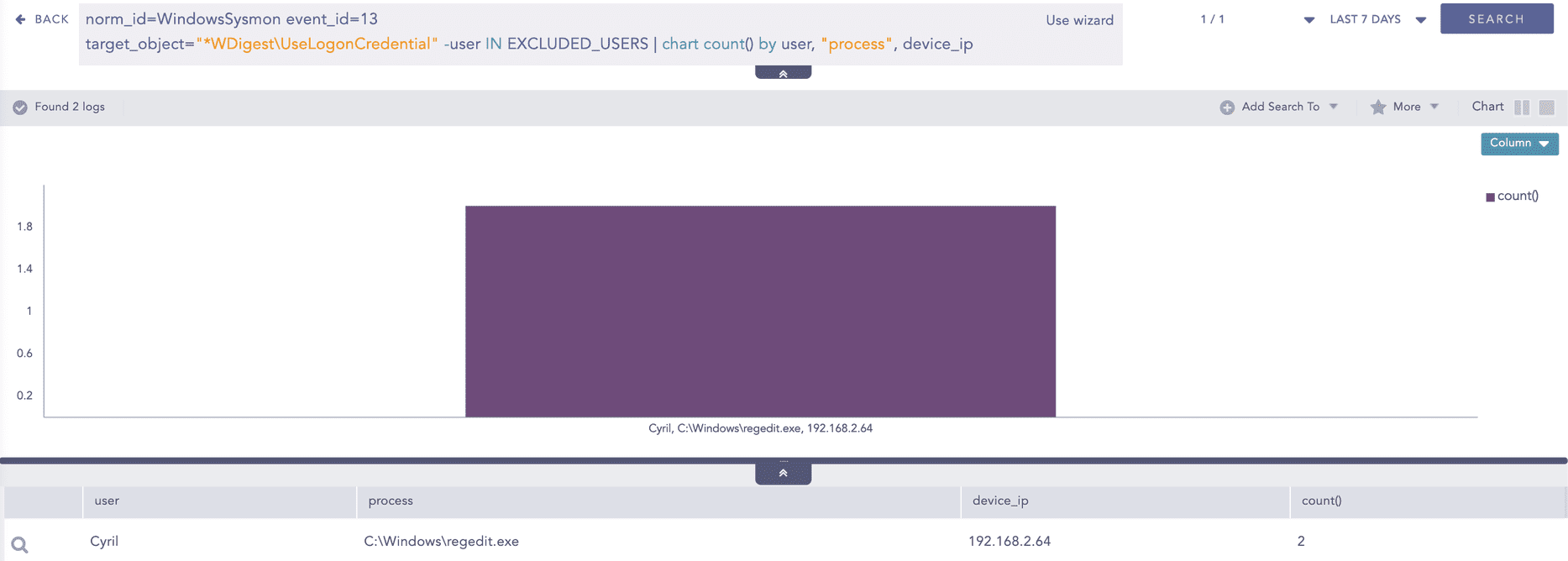Image resolution: width=1568 pixels, height=561 pixels.
Task: Switch to full grid layout view icon
Action: click(x=1546, y=107)
